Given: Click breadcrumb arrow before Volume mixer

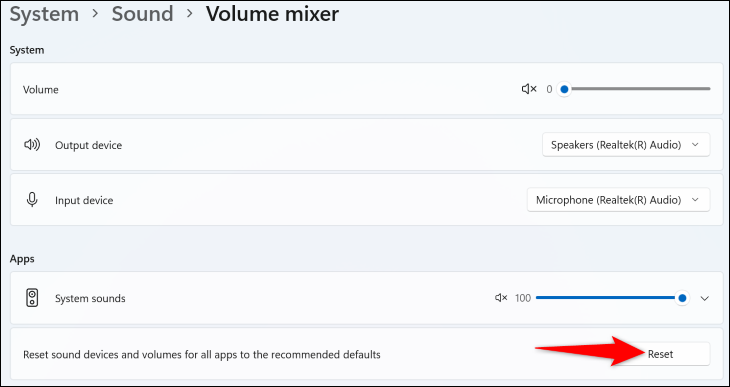Looking at the screenshot, I should tap(189, 14).
